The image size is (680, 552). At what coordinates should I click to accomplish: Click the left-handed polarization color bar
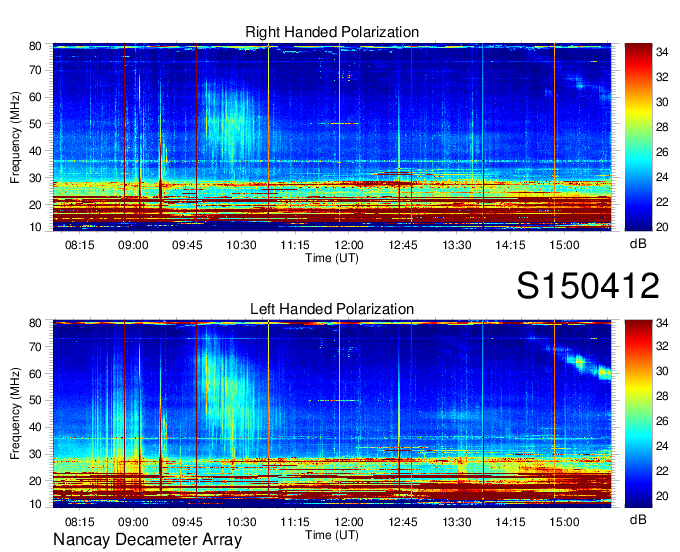(638, 414)
